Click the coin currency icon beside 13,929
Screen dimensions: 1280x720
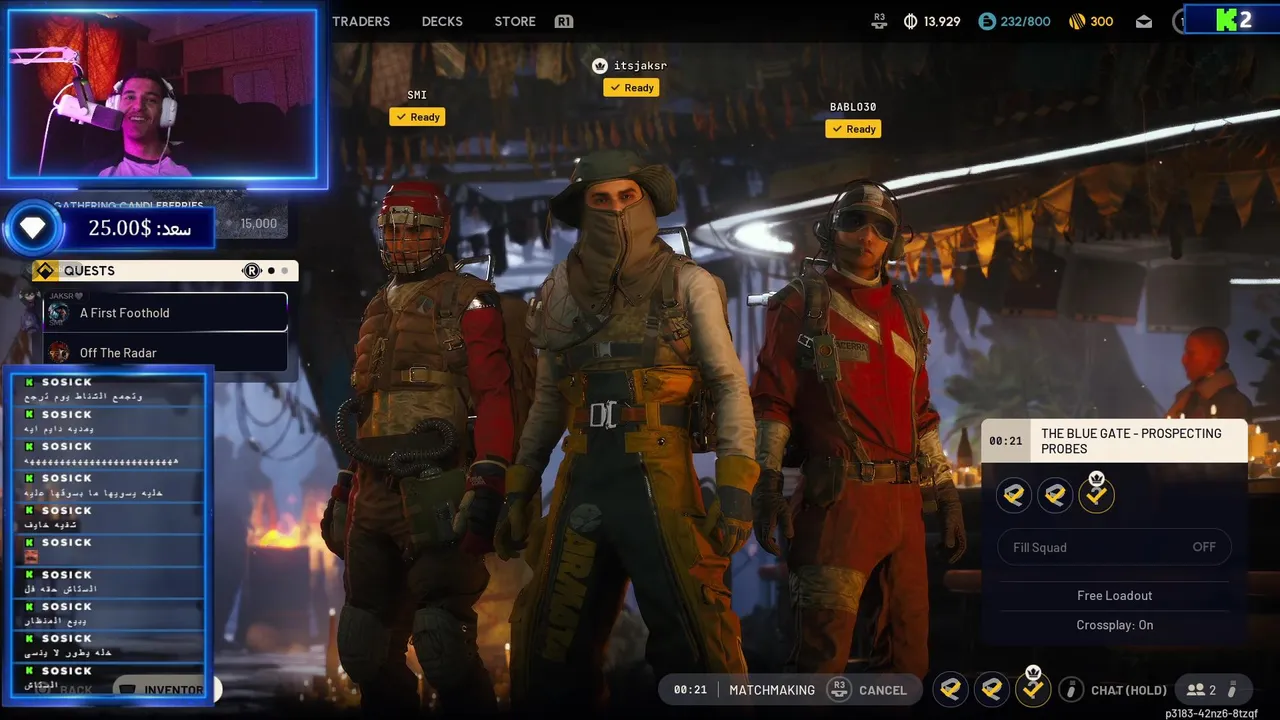click(x=910, y=21)
